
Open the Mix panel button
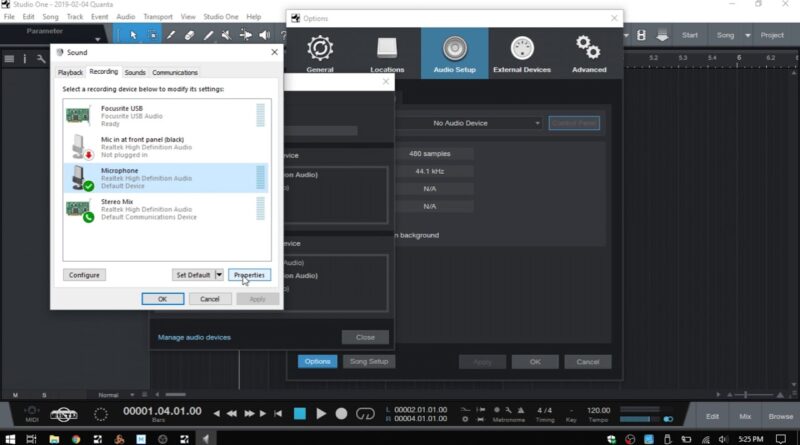745,416
